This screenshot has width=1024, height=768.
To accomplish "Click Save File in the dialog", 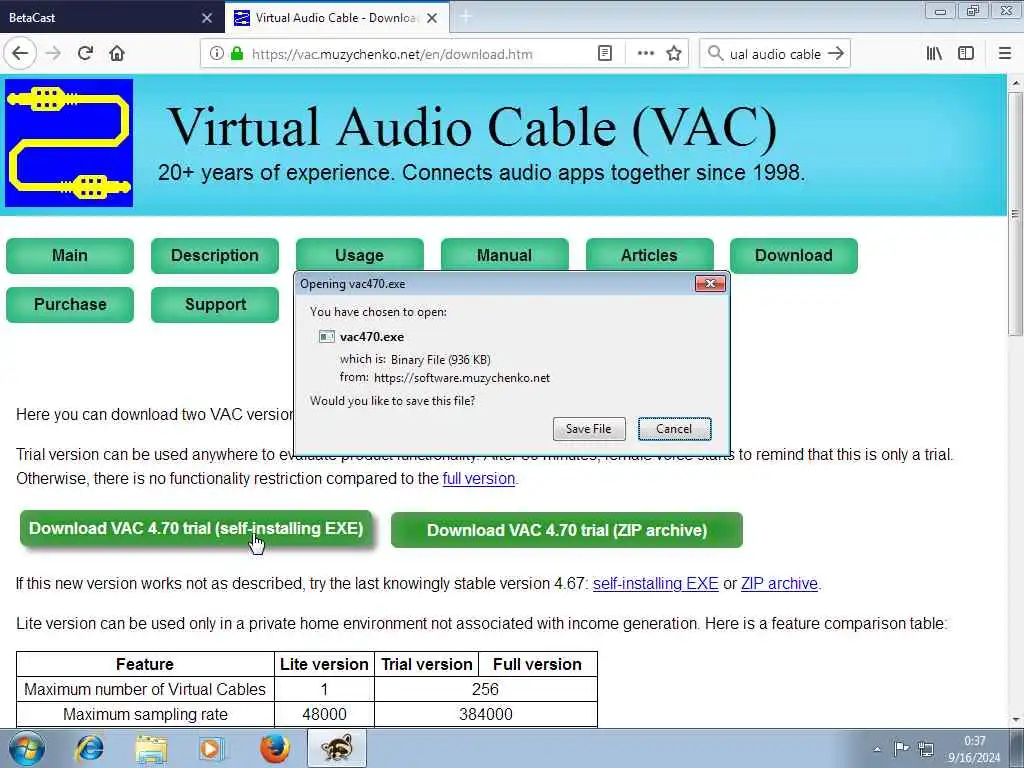I will [589, 429].
